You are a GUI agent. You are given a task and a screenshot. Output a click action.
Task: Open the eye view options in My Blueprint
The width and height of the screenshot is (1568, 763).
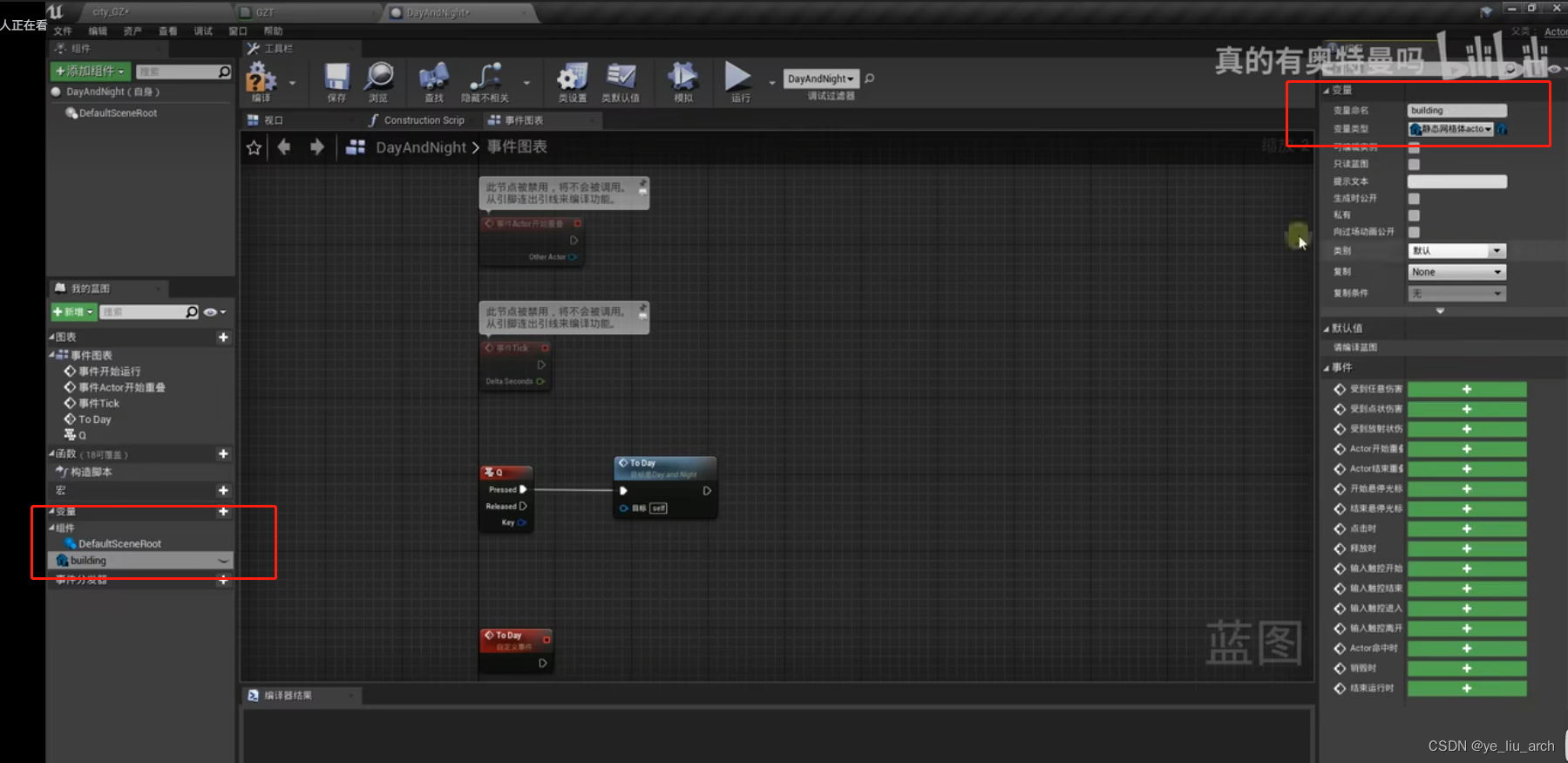click(214, 312)
